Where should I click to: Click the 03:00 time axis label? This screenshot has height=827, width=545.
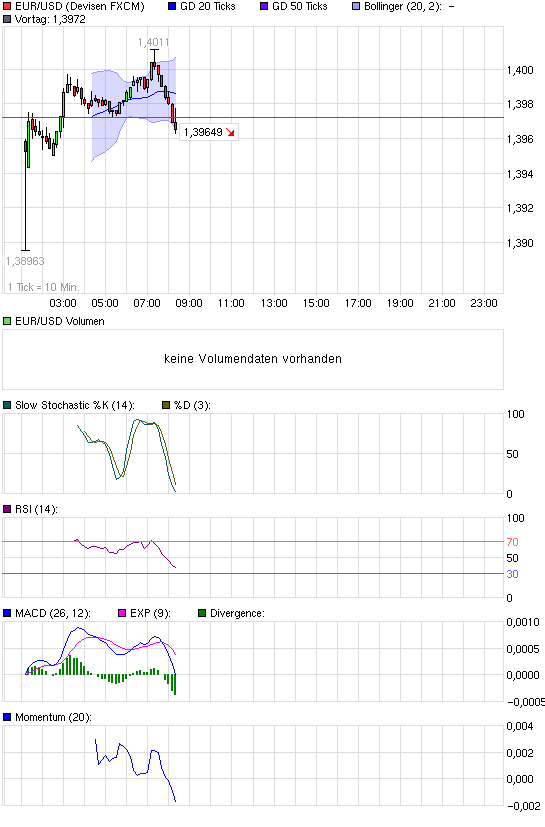pyautogui.click(x=63, y=303)
